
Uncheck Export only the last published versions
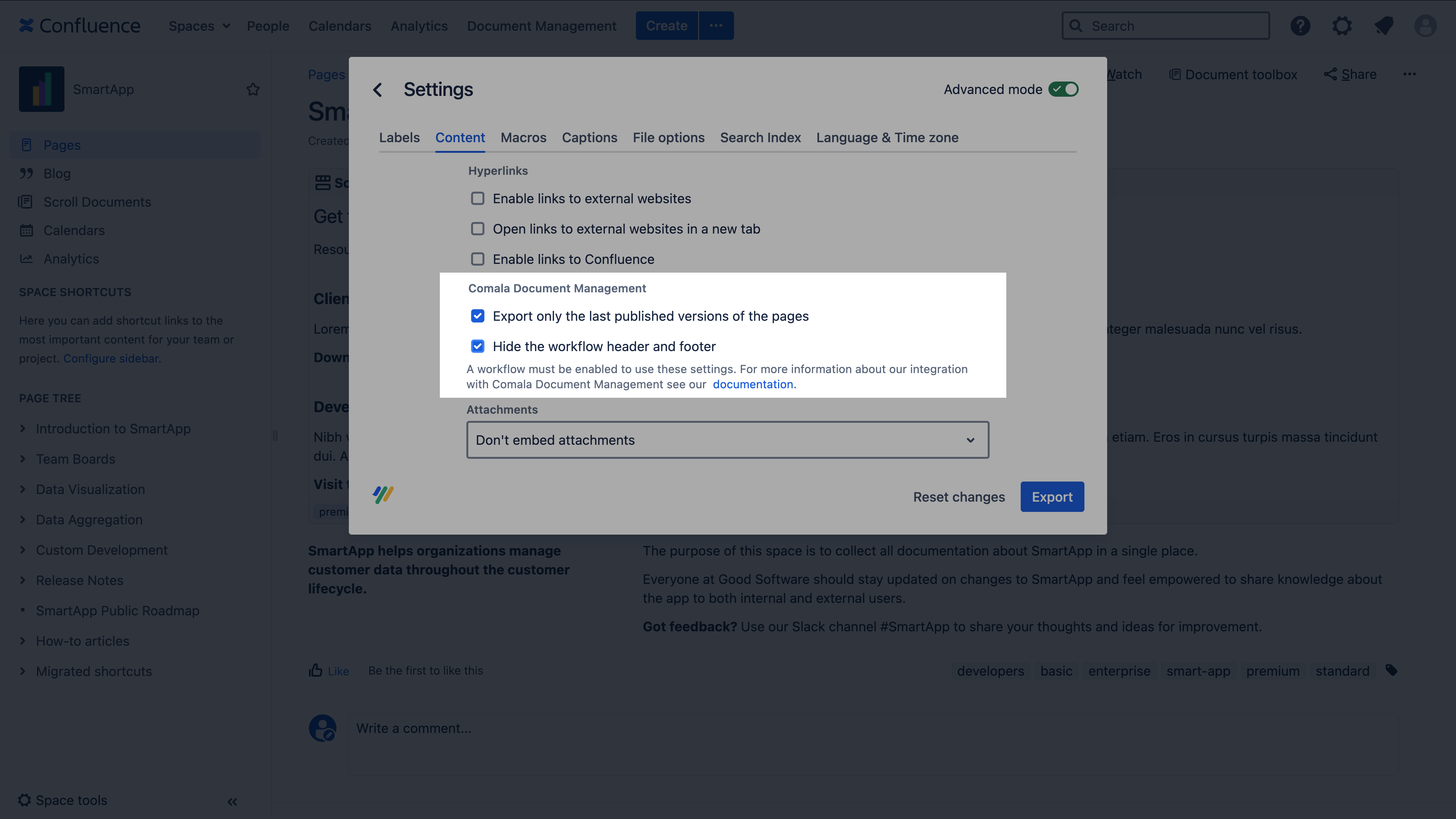pos(478,316)
